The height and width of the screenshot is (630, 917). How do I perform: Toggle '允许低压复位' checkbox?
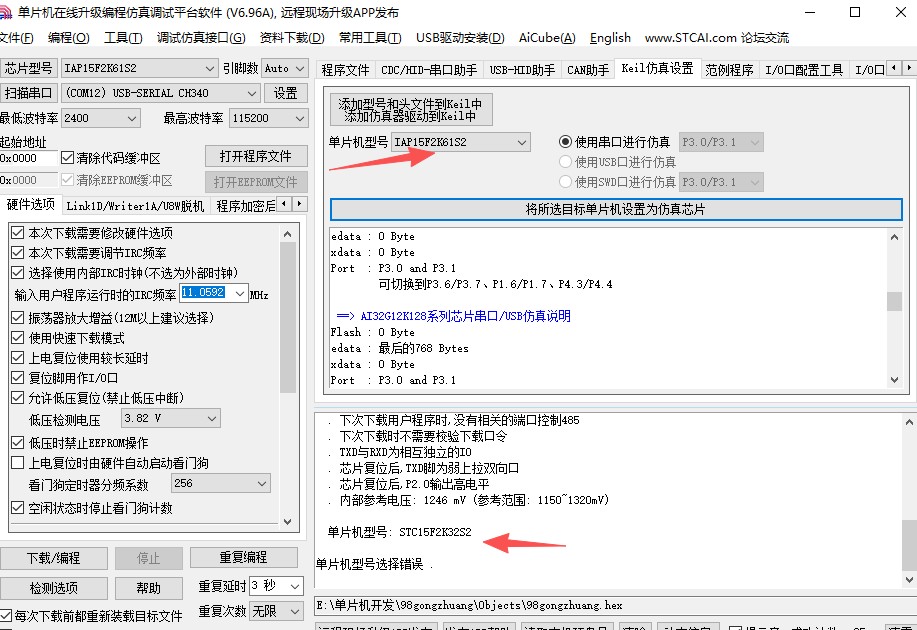[x=18, y=398]
